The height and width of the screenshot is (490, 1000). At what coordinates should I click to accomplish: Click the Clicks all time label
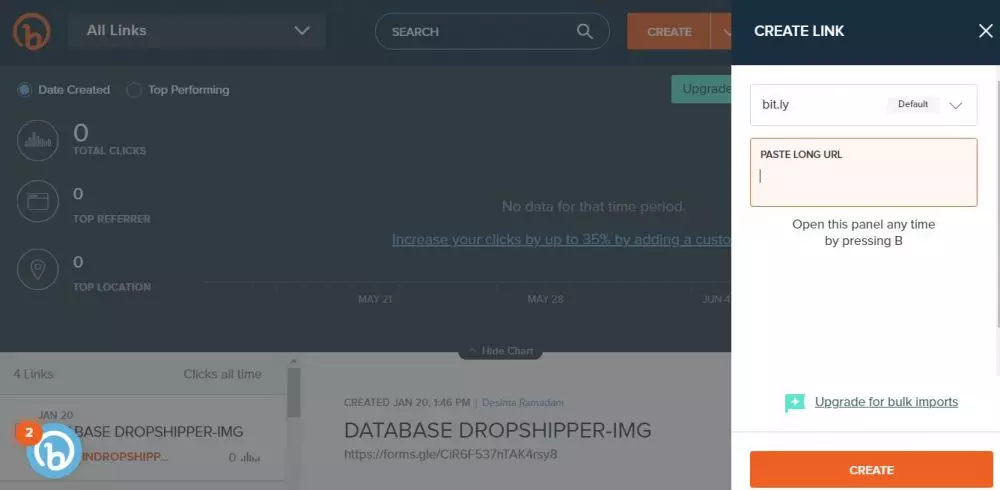pyautogui.click(x=223, y=374)
